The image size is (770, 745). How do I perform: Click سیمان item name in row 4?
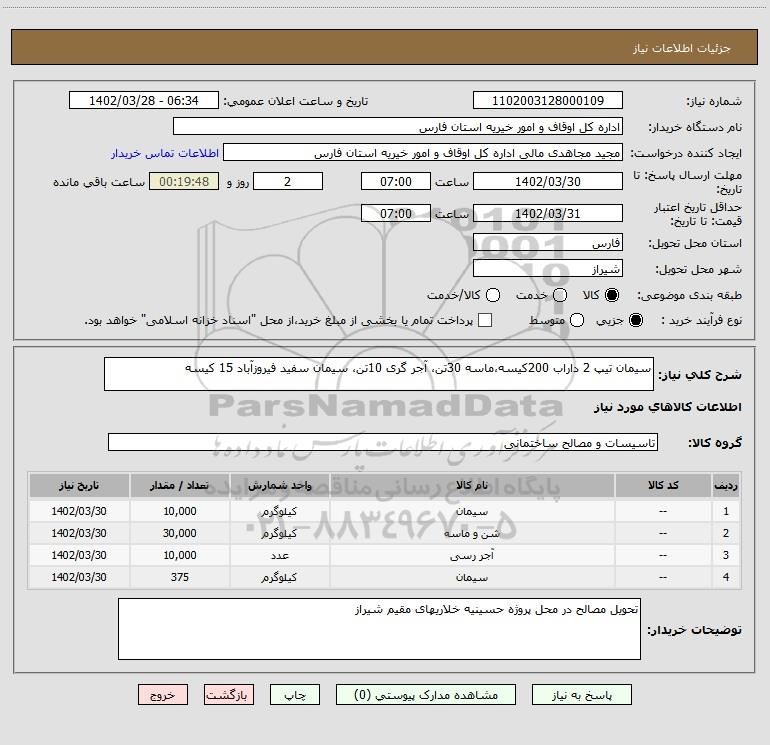click(472, 578)
